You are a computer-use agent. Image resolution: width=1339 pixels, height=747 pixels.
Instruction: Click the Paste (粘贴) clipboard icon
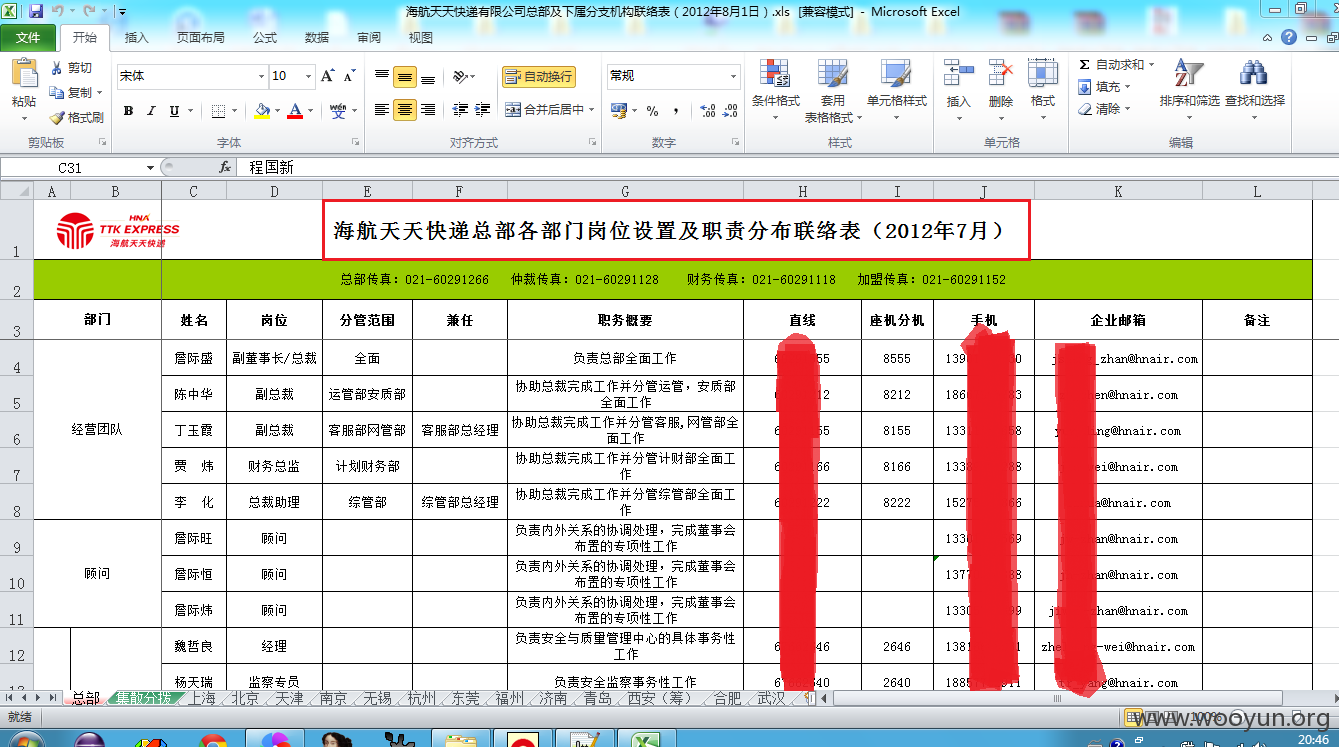[23, 74]
